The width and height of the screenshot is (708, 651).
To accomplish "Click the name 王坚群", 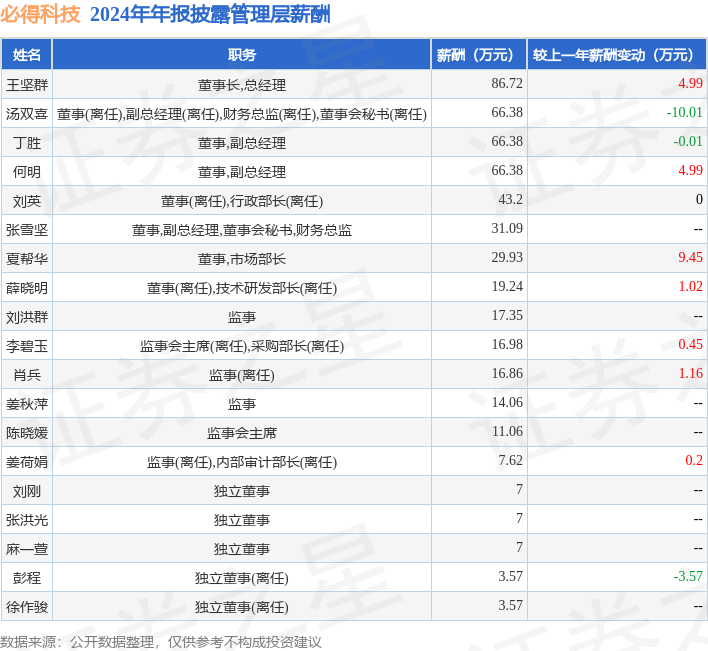I will coord(27,85).
